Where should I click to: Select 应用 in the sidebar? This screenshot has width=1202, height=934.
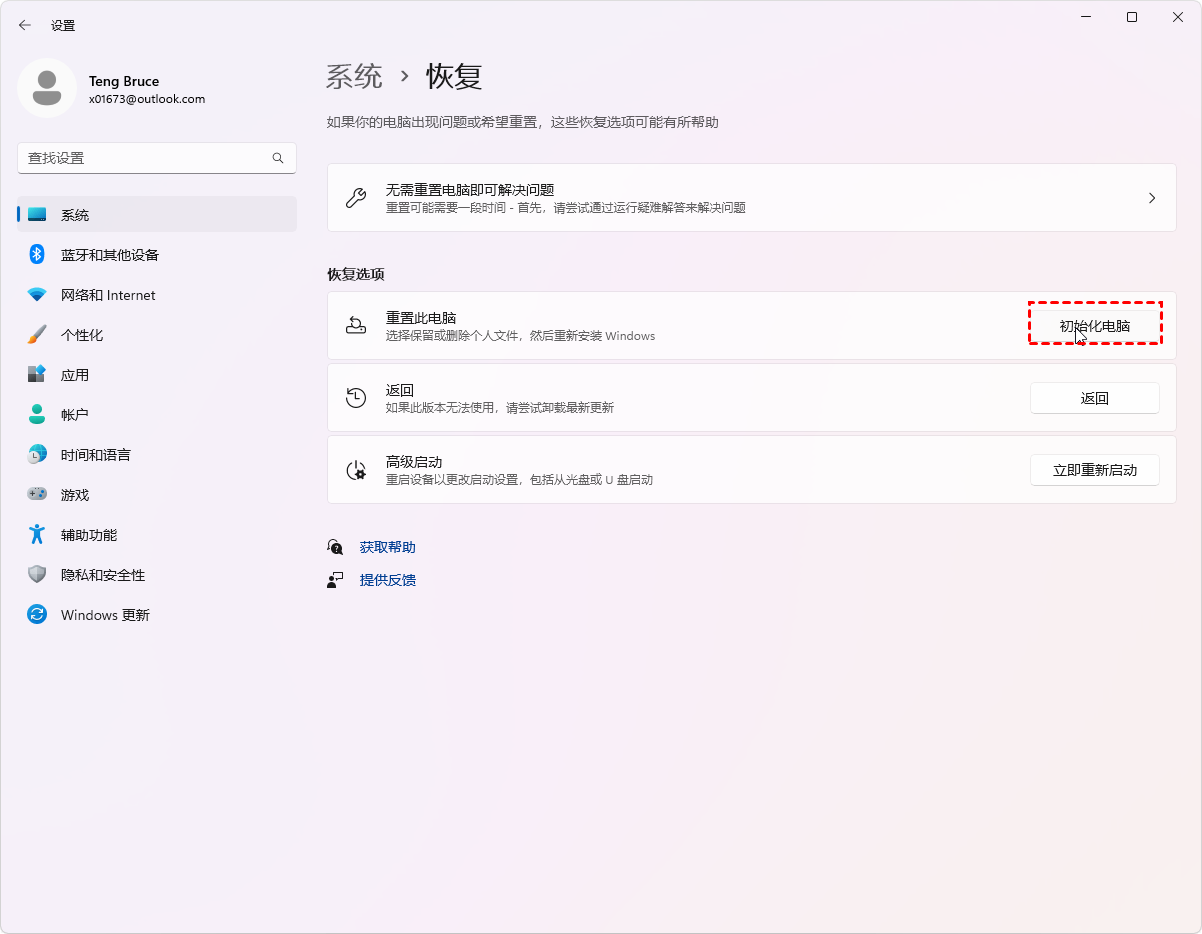click(75, 375)
